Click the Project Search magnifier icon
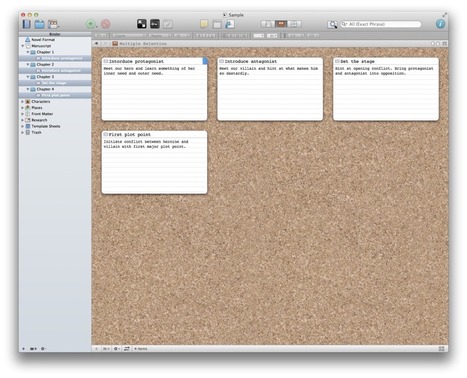Screen dimensions: 467x378 pyautogui.click(x=332, y=24)
